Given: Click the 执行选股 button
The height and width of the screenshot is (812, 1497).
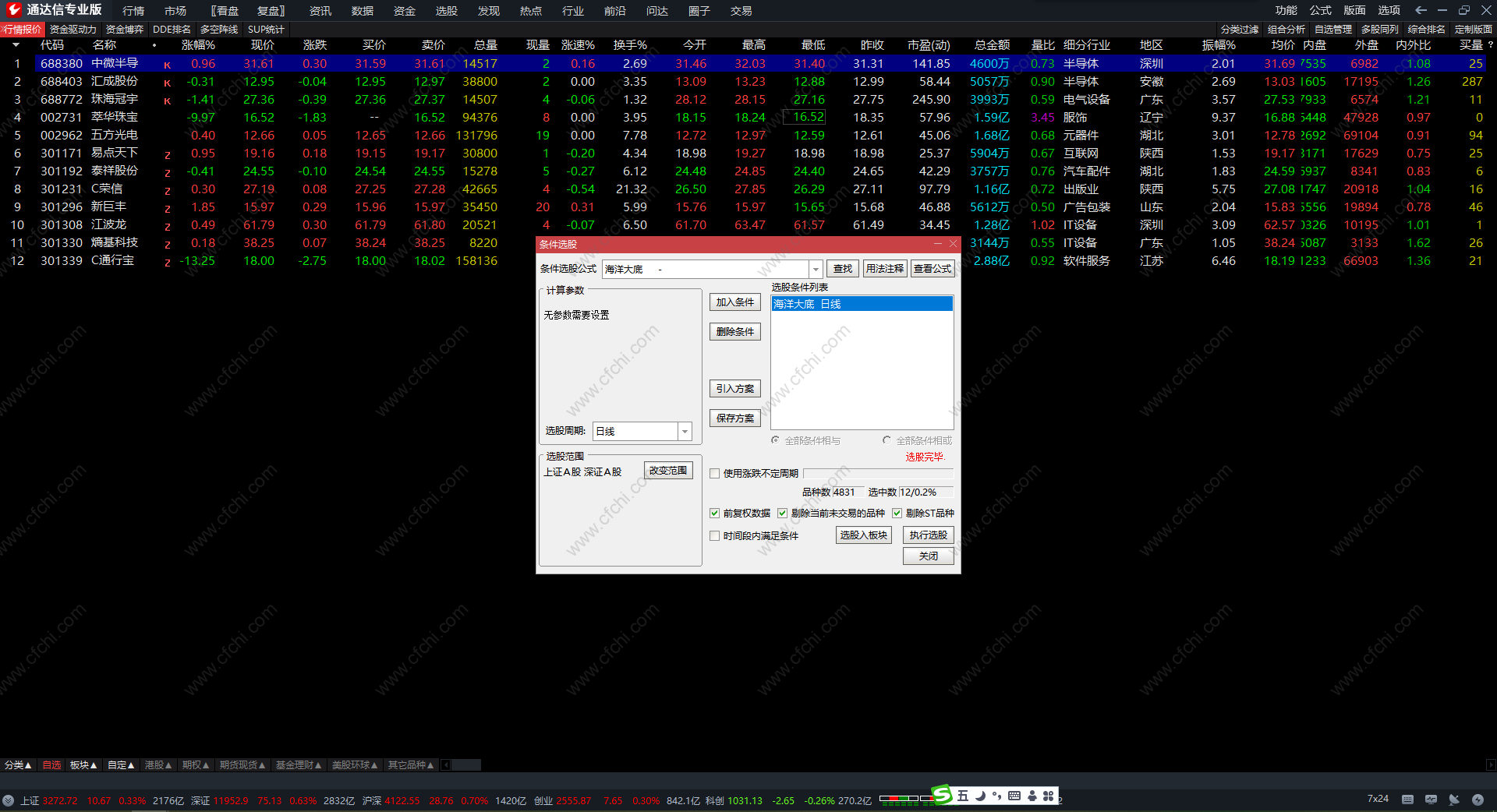Looking at the screenshot, I should coord(928,535).
